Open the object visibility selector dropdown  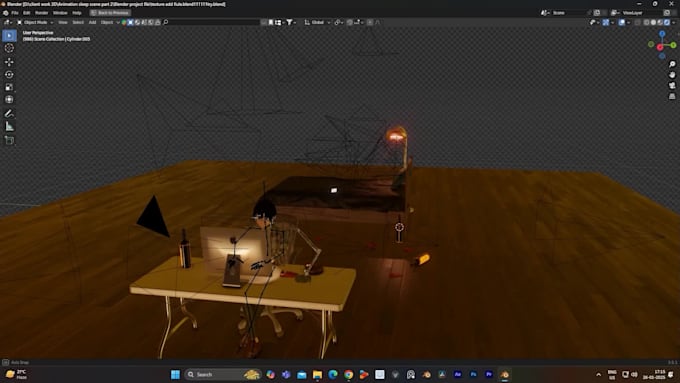click(x=595, y=22)
